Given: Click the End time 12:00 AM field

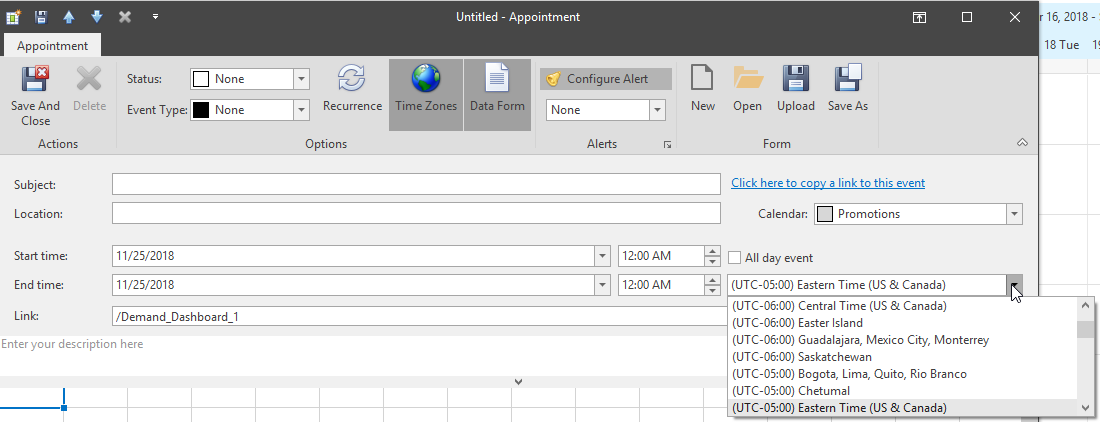Looking at the screenshot, I should click(660, 285).
